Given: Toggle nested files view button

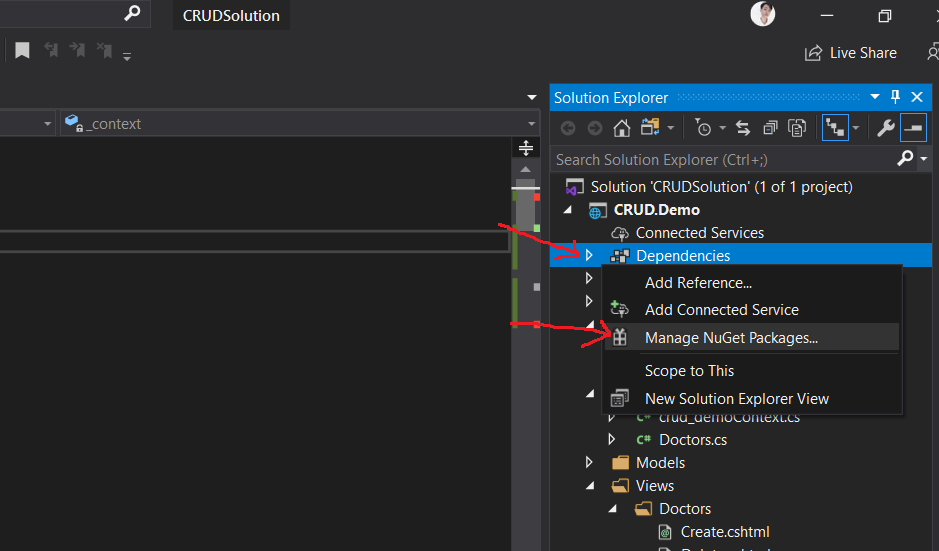Looking at the screenshot, I should pos(835,128).
